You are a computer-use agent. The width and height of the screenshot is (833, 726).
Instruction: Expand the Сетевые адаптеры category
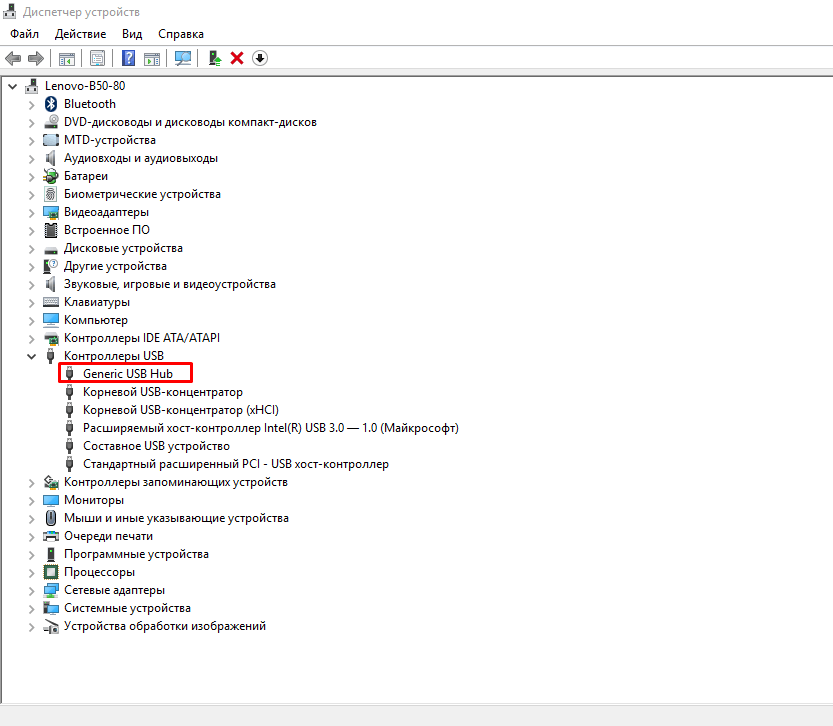pos(31,591)
